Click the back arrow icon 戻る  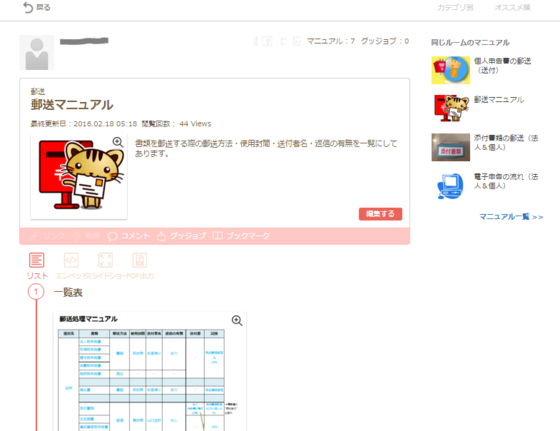[x=28, y=7]
